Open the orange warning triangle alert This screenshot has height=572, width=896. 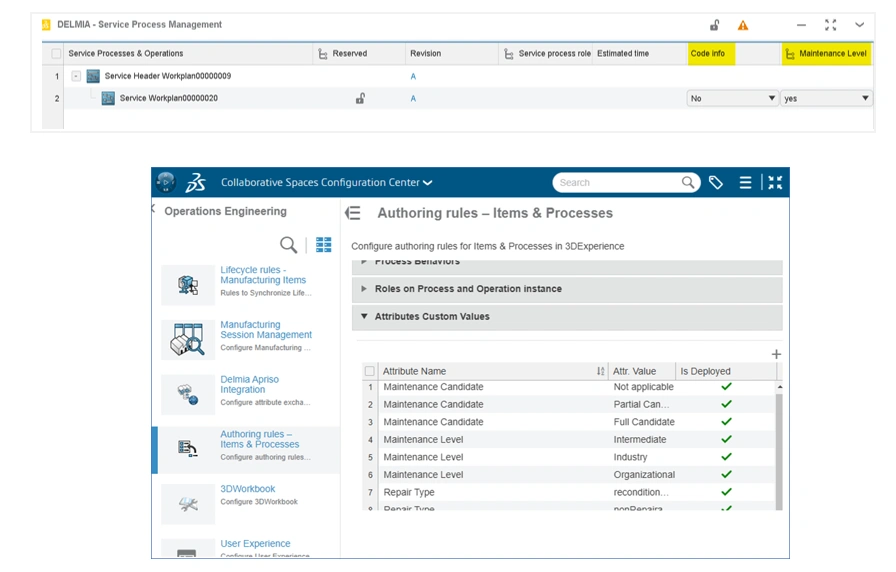pos(742,25)
